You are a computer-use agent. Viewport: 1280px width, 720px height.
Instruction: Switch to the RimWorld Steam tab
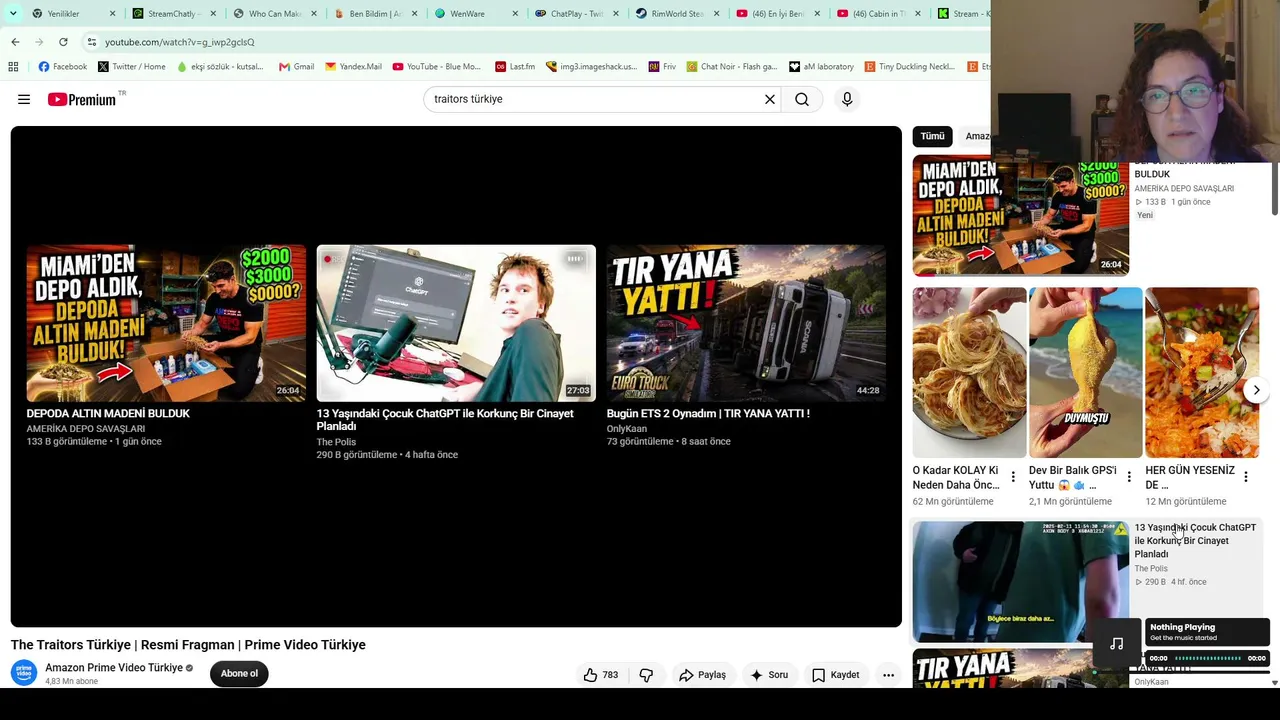[x=677, y=14]
